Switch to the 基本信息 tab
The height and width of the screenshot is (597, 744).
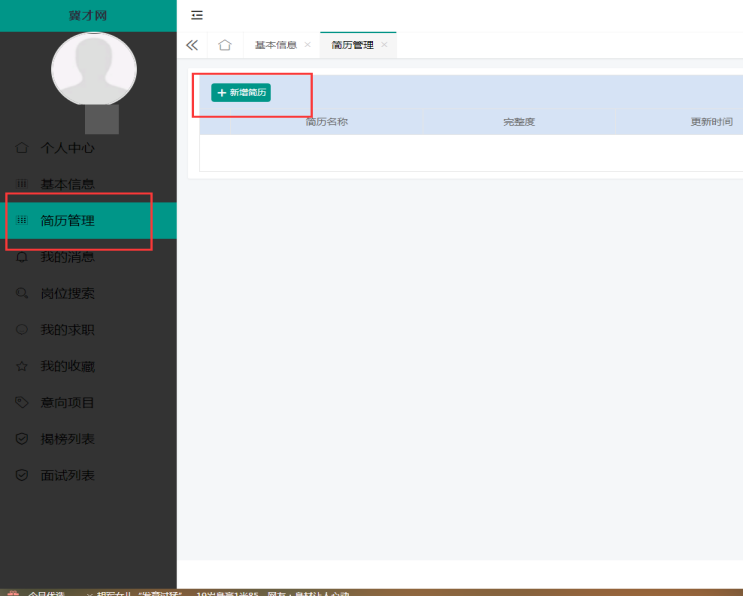pyautogui.click(x=275, y=45)
